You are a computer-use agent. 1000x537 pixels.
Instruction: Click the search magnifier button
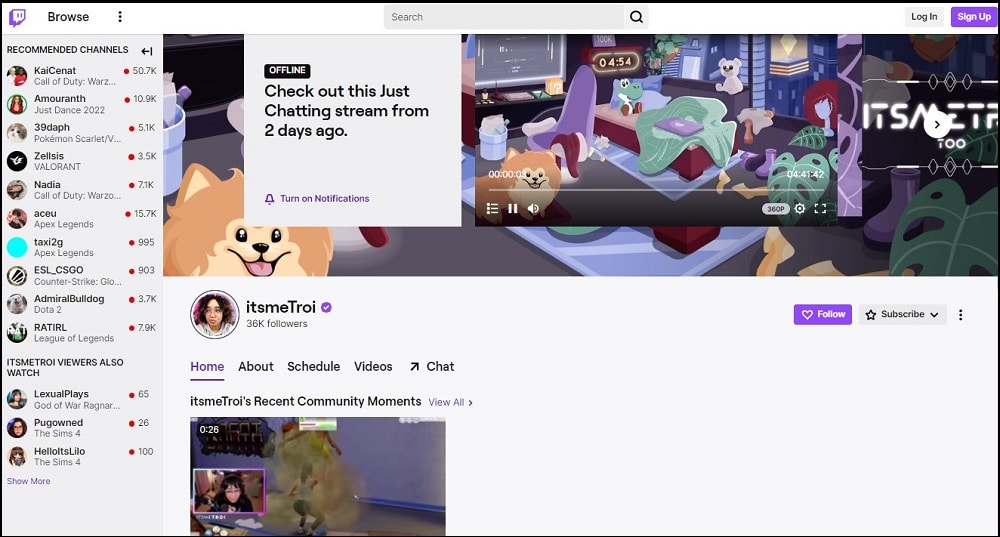(636, 17)
